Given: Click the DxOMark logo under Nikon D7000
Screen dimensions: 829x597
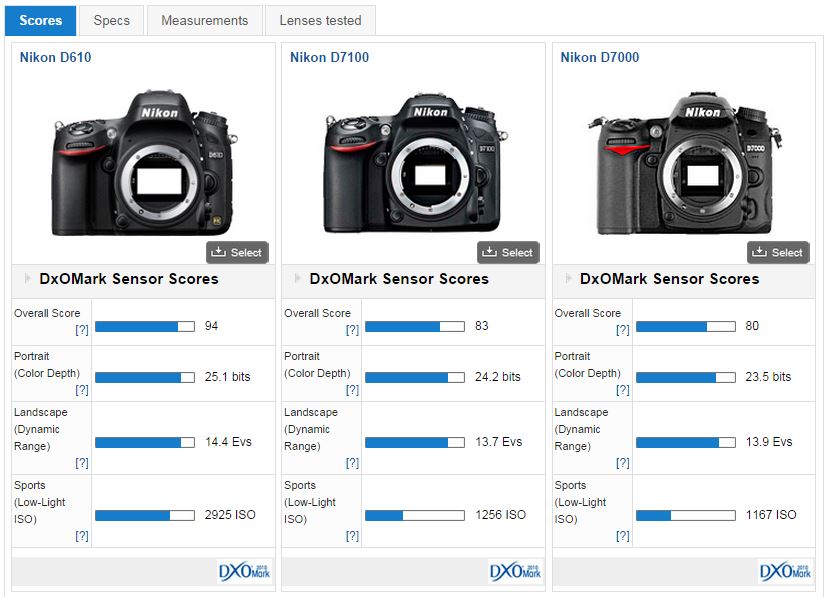Looking at the screenshot, I should coord(785,572).
